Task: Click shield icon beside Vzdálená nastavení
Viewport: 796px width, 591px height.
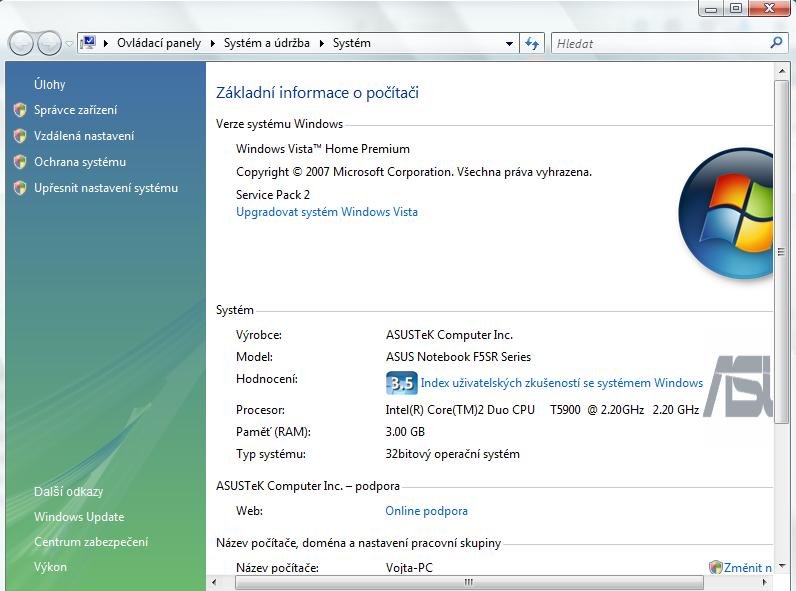Action: (x=20, y=136)
